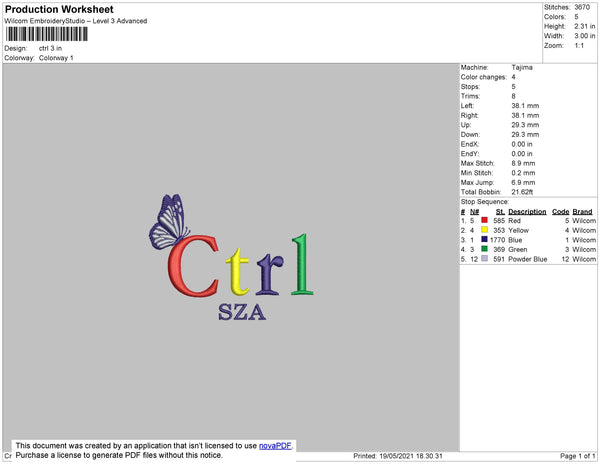Click the red letter C in the design
This screenshot has width=600, height=464.
(193, 266)
